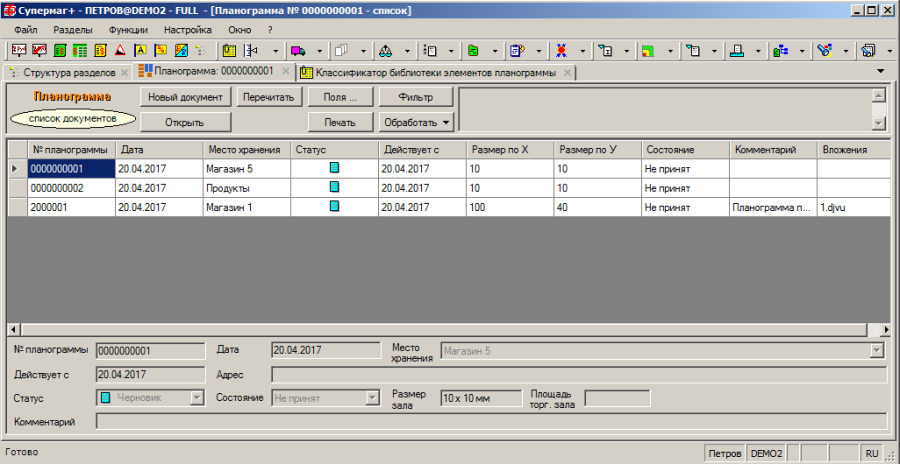
Task: Click the yellow flag with letter A icon
Action: point(140,51)
